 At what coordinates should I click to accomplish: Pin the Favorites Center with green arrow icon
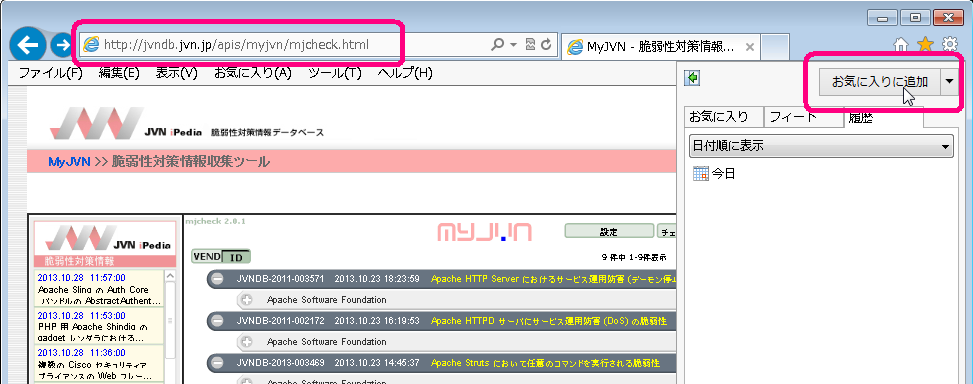[692, 78]
